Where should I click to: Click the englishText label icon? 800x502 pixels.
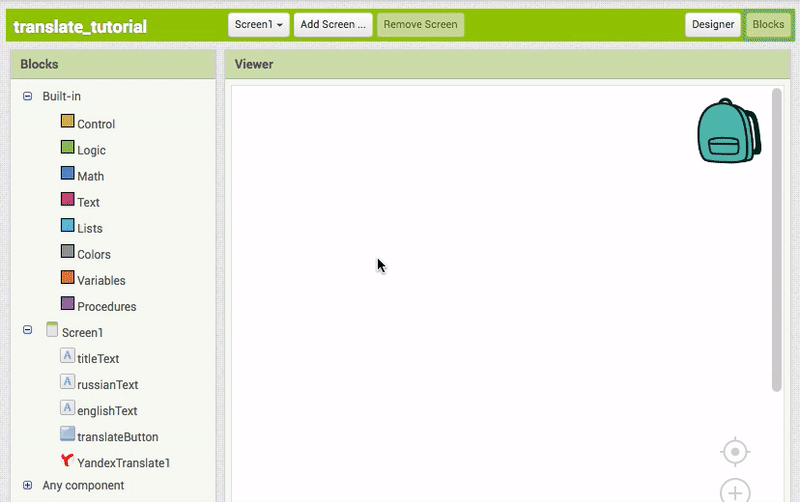[x=67, y=408]
